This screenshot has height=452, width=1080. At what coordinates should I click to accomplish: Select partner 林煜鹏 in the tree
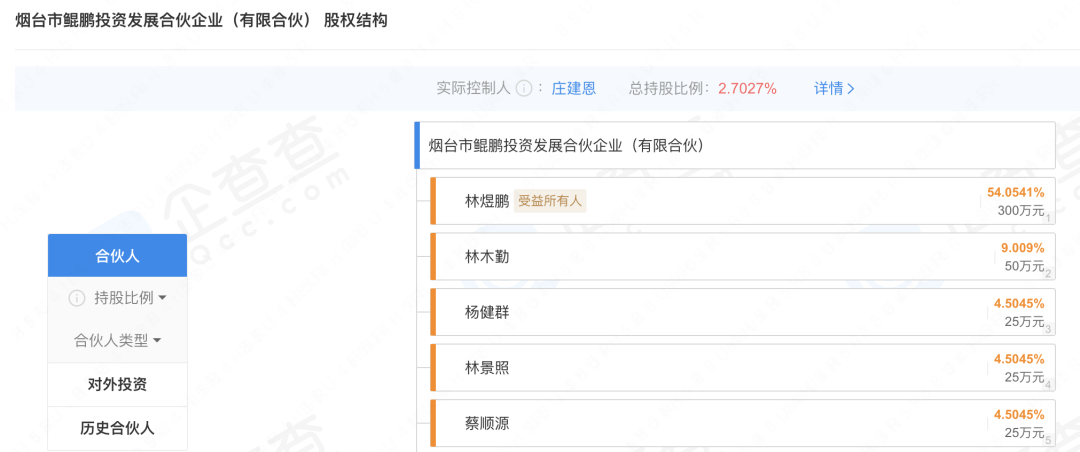coord(487,201)
